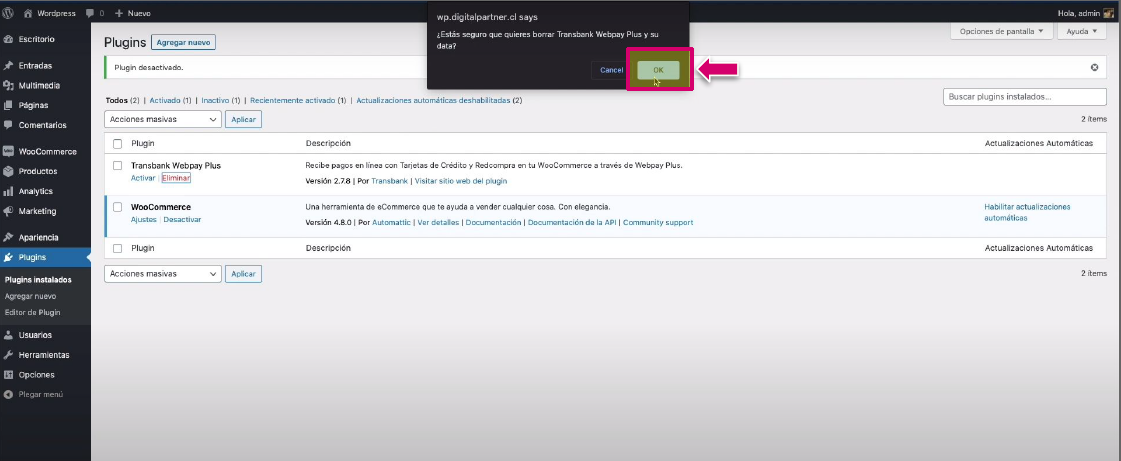This screenshot has width=1121, height=461.
Task: Tick the footer select-all plugins checkbox
Action: [x=118, y=248]
